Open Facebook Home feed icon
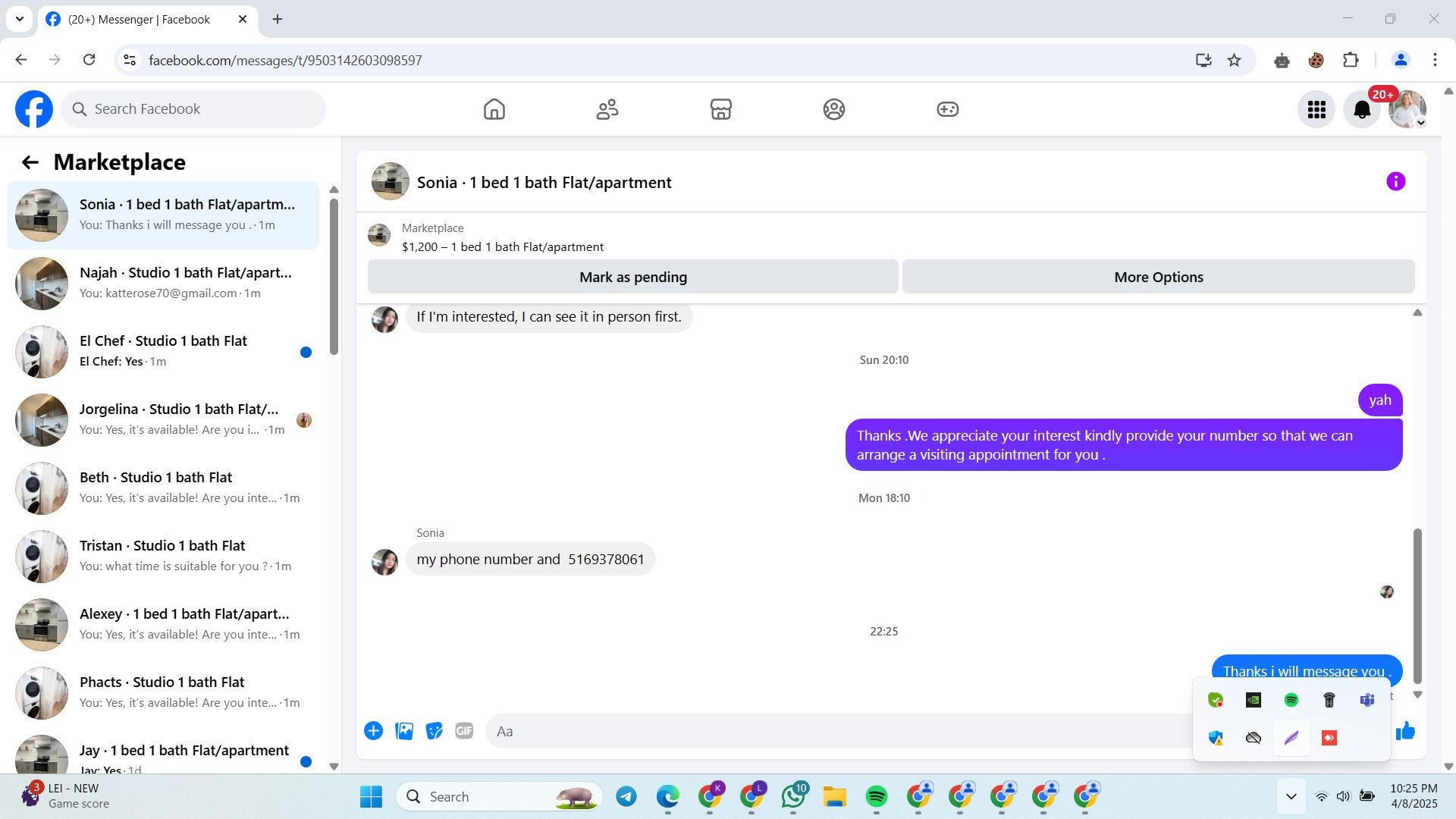Image resolution: width=1456 pixels, height=819 pixels. (x=494, y=109)
